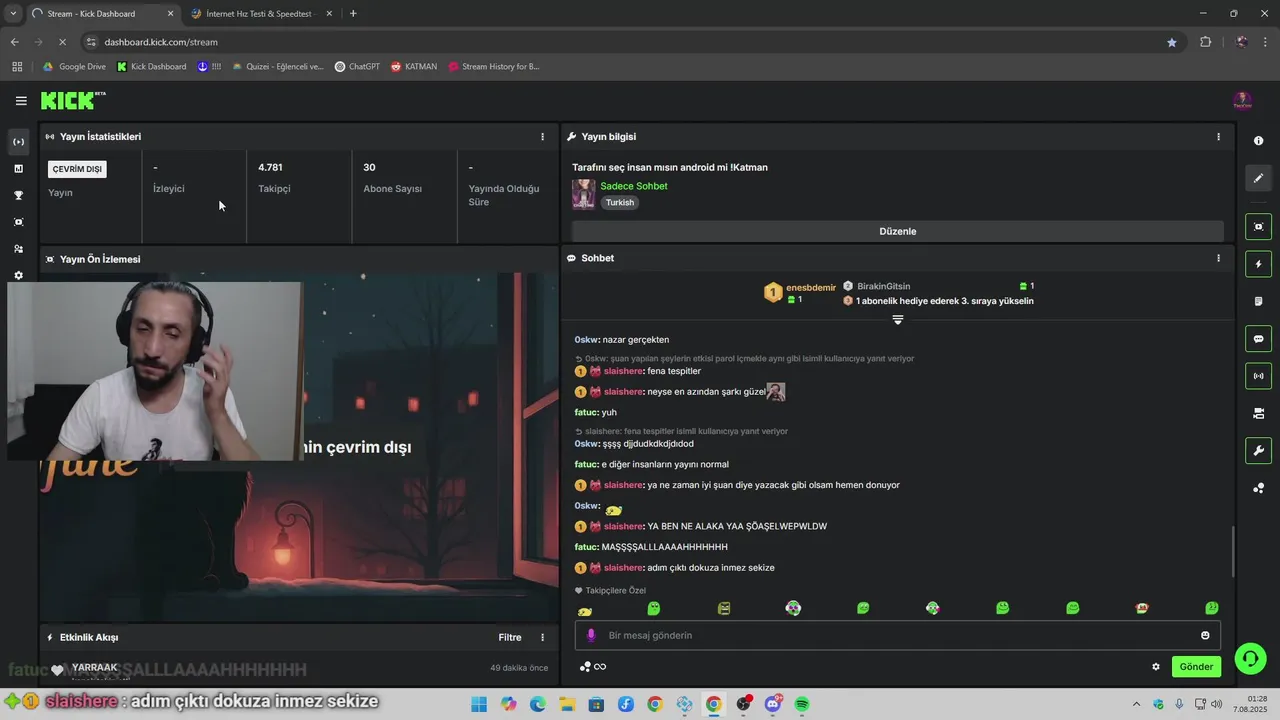Click the Turkish language tag

pyautogui.click(x=620, y=202)
